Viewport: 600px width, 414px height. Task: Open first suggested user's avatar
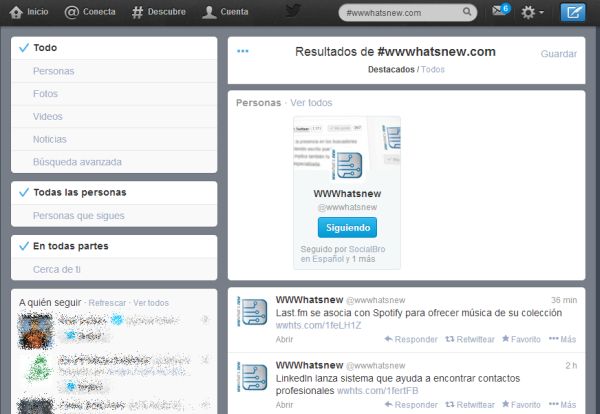click(35, 331)
